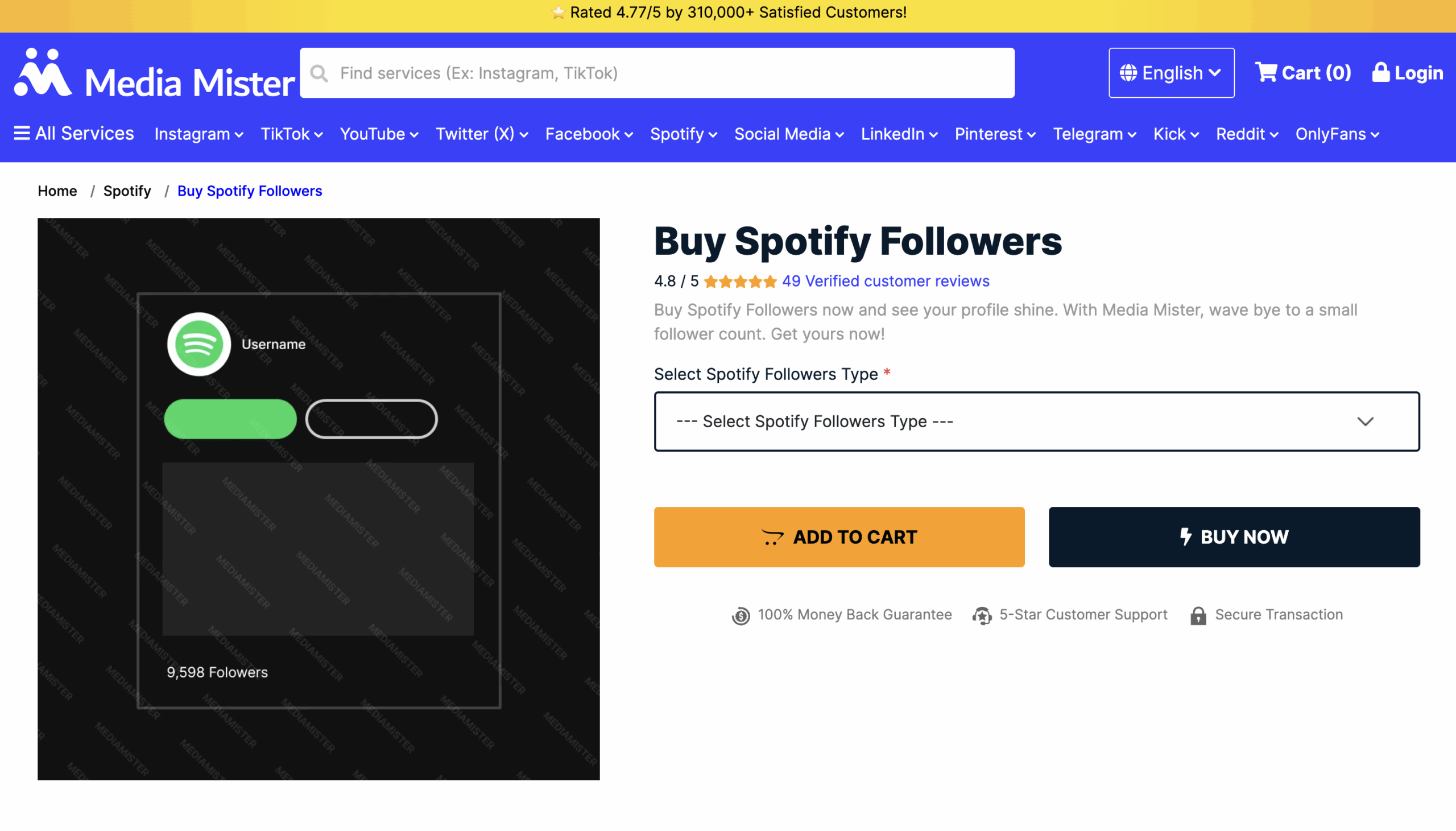Click the Login padlock icon
Screen dimensions: 1456x831
point(1380,72)
